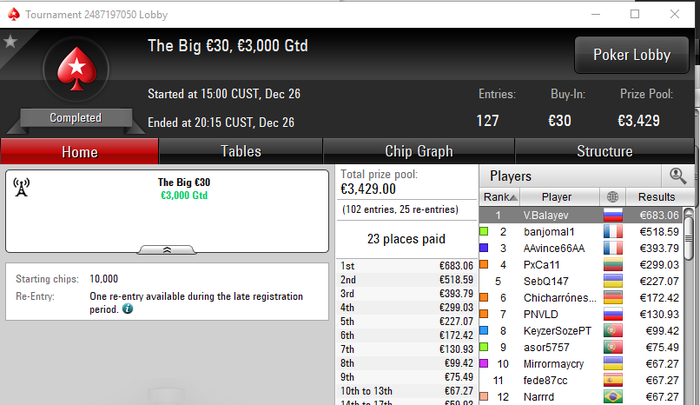Viewport: 700px width, 405px height.
Task: Click purple color label beside Mirrormaycry
Action: coord(483,363)
